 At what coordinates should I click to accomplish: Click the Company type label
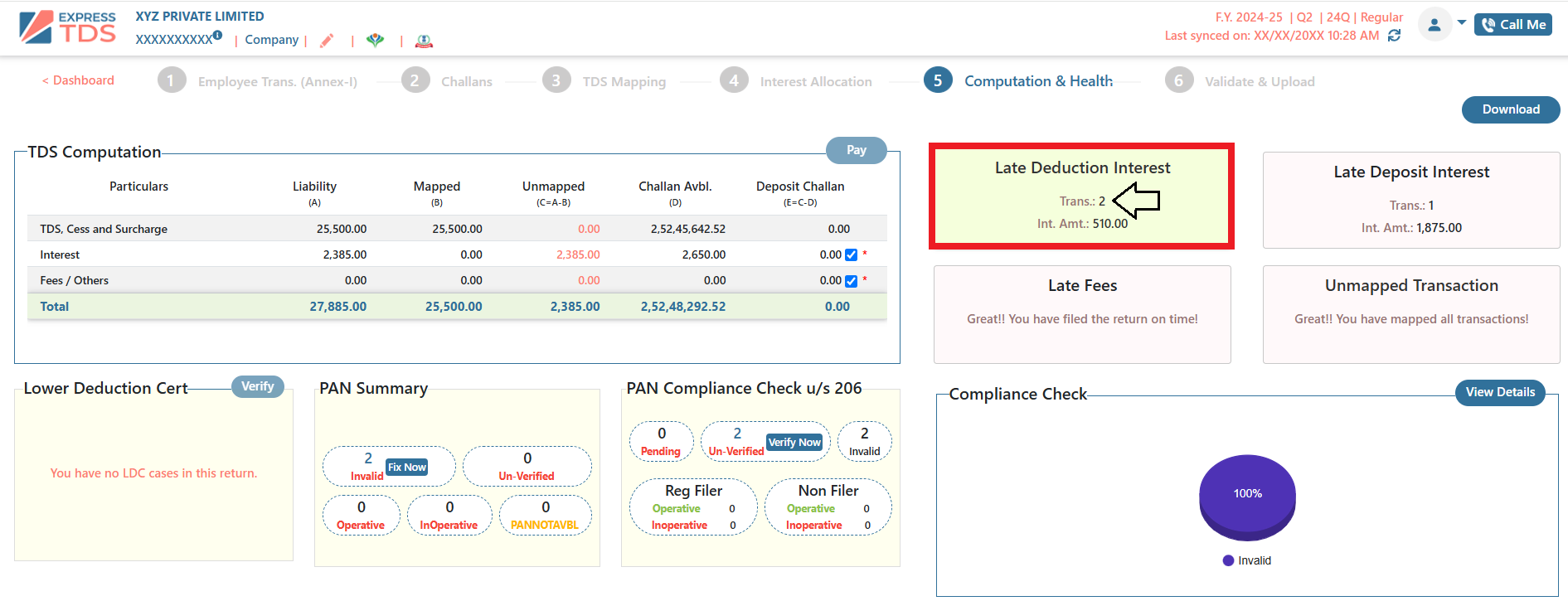(271, 39)
